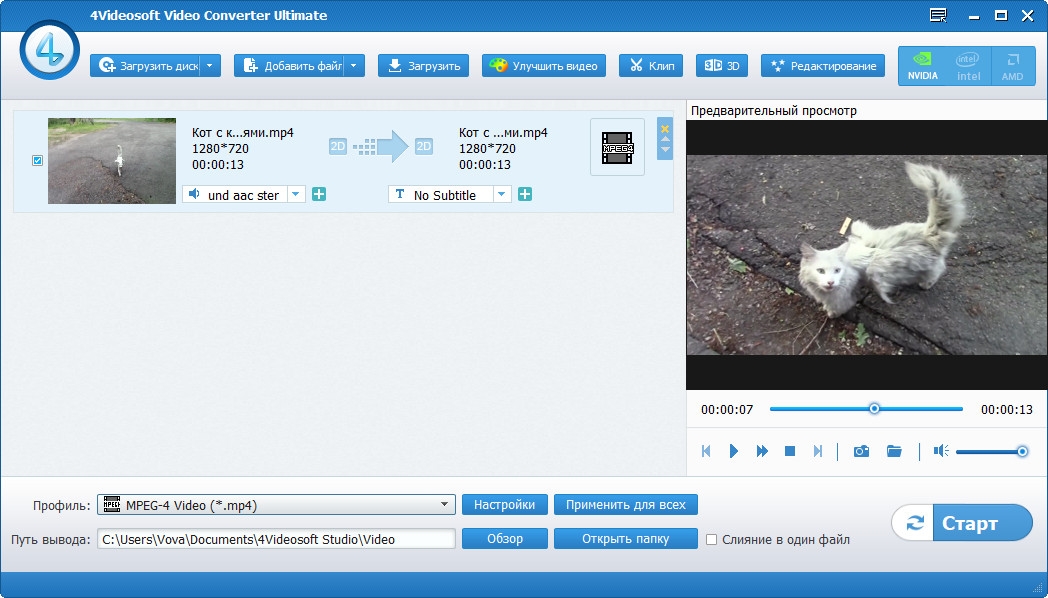
Task: Open the 3D toolbar item
Action: click(722, 66)
